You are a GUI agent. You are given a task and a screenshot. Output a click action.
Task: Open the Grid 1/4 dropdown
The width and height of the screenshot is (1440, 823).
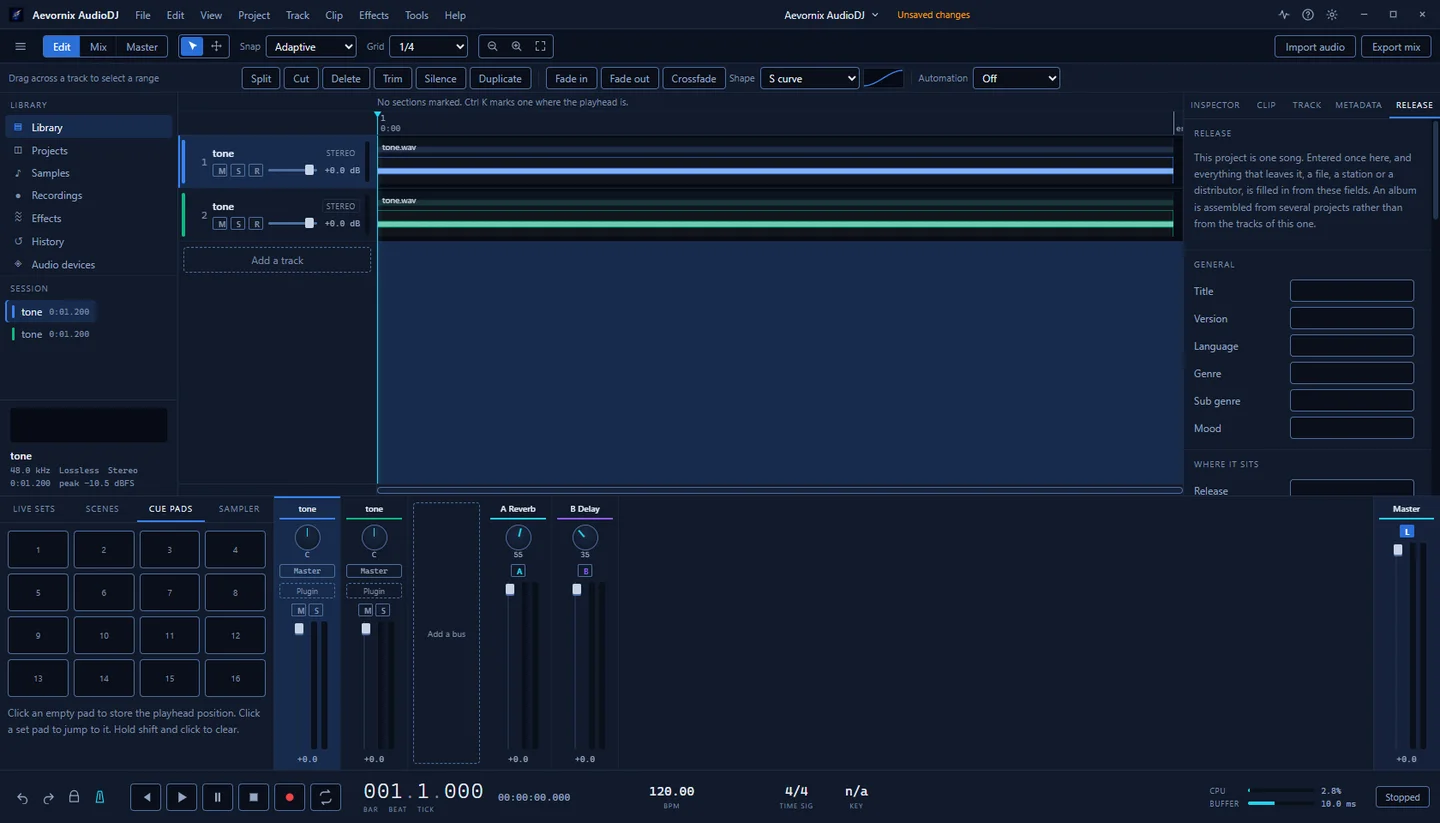click(x=428, y=47)
